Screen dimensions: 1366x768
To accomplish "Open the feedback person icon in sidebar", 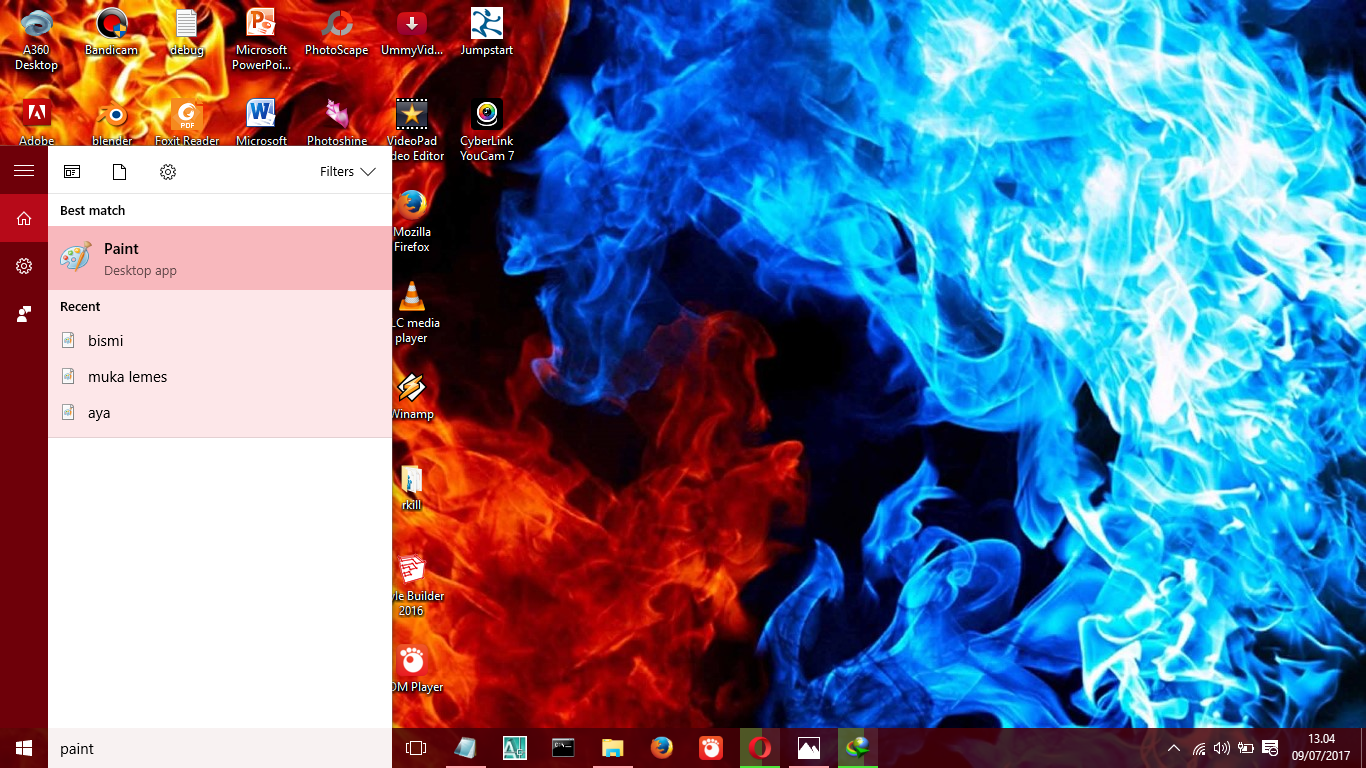I will point(24,314).
